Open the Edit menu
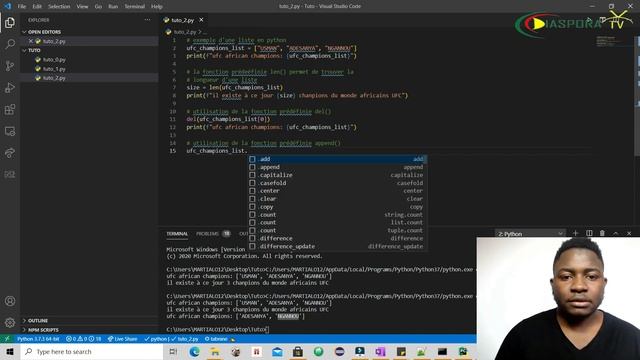The height and width of the screenshot is (360, 640). coord(37,6)
